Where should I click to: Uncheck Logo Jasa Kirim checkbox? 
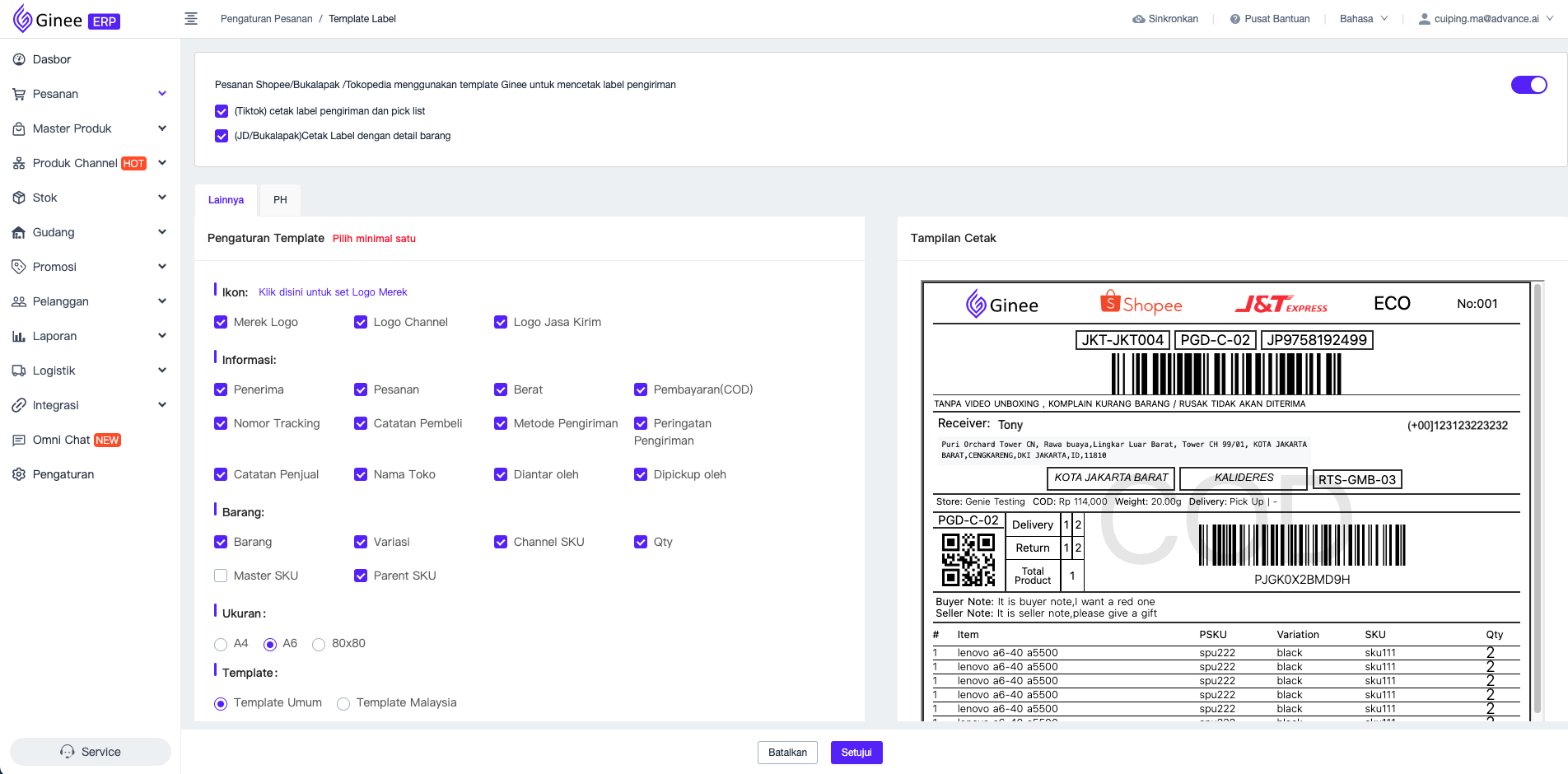(501, 322)
